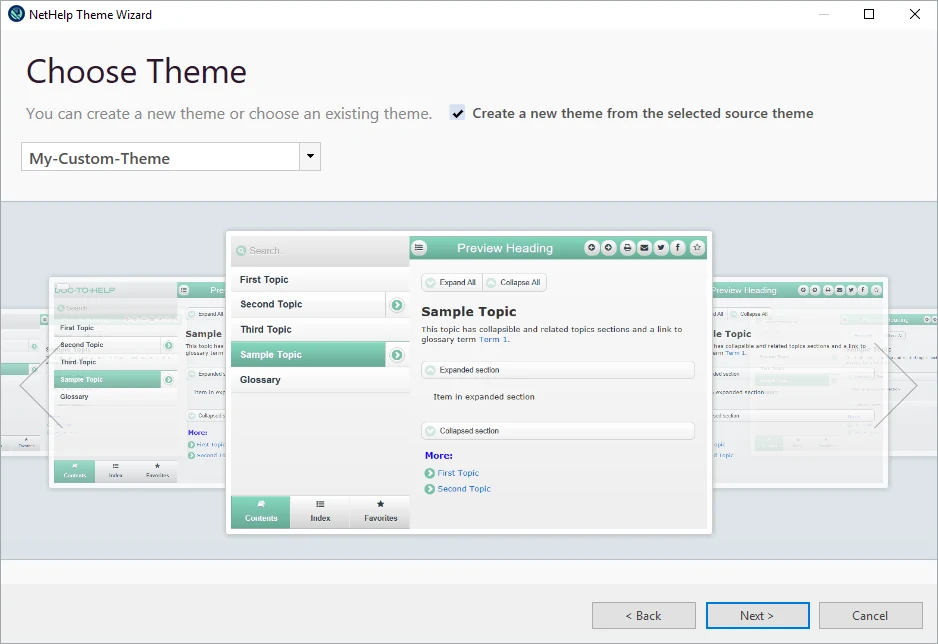938x644 pixels.
Task: Click the 'Preview Heading' title text
Action: click(x=505, y=248)
